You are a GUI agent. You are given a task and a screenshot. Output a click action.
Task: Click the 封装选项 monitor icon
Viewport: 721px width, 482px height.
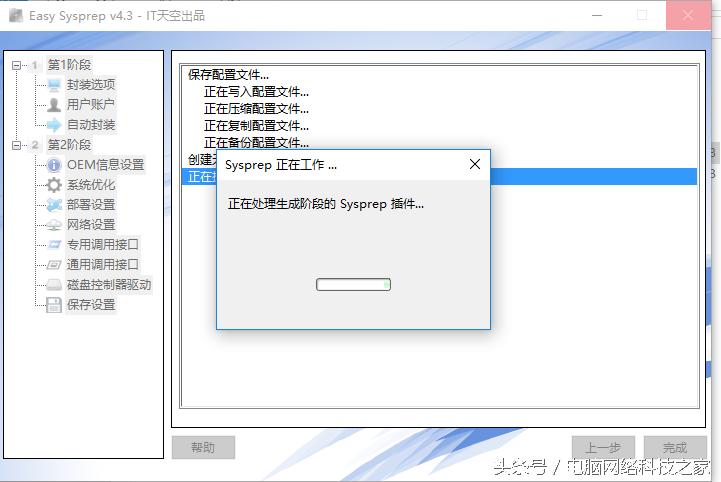[54, 85]
